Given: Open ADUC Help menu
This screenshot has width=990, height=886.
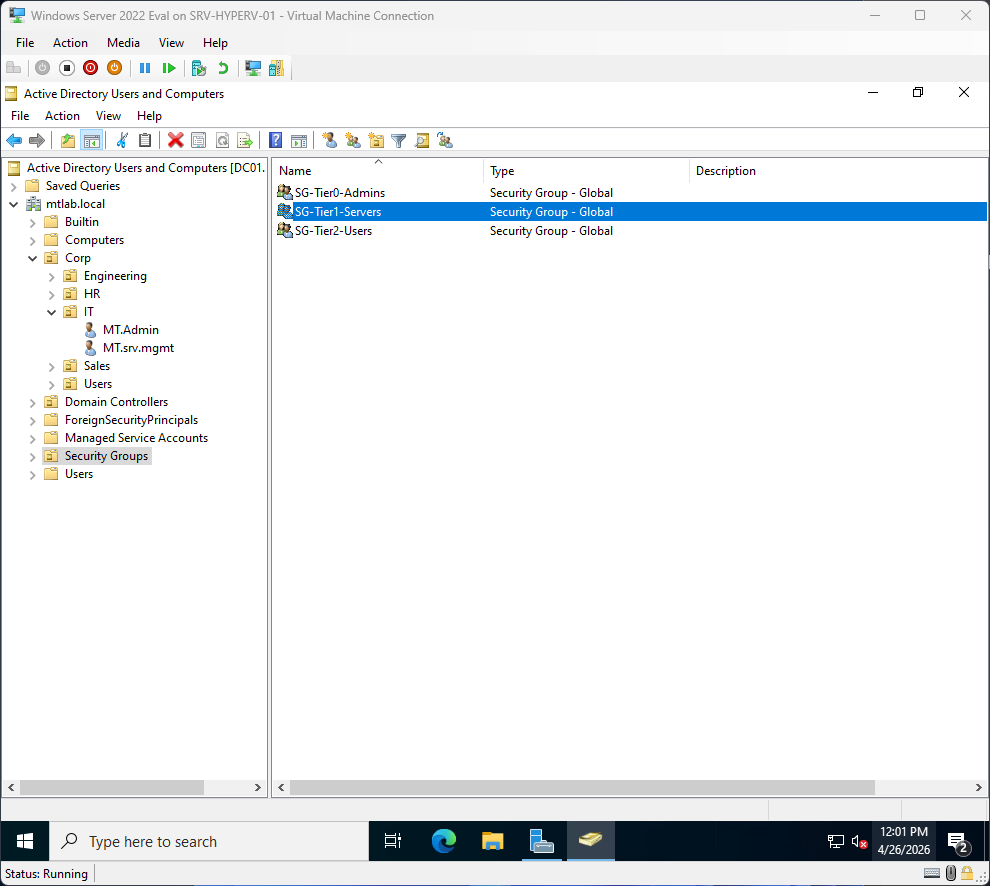Looking at the screenshot, I should pos(149,116).
